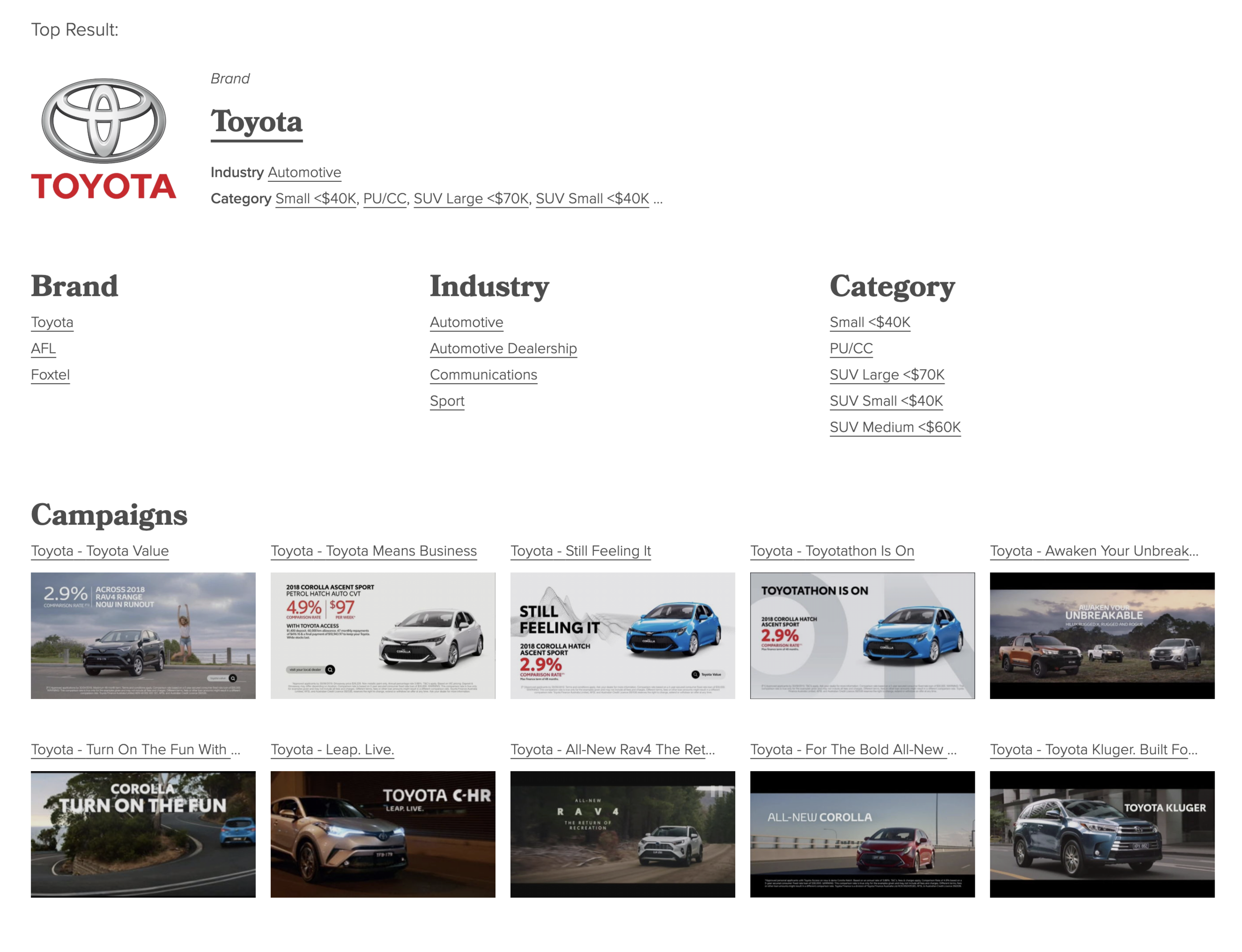The width and height of the screenshot is (1242, 952).
Task: Open Toyota - Toyota Means Business campaign title
Action: coord(374,551)
